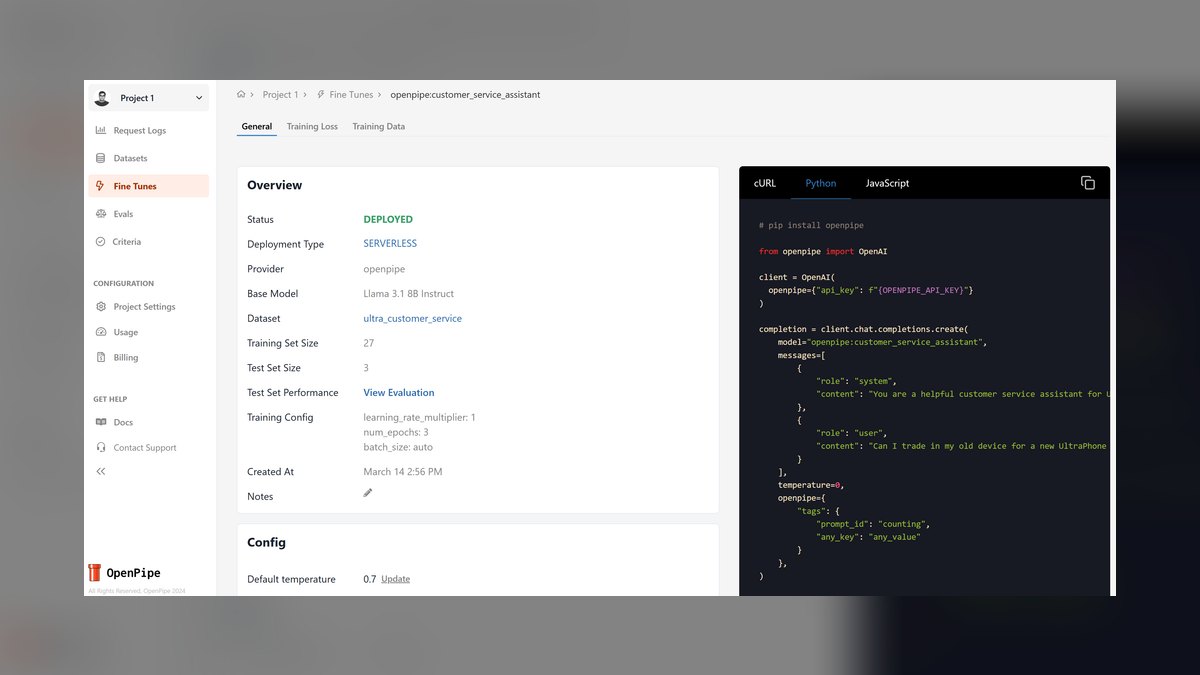Click the Project 1 avatar picture
This screenshot has width=1200, height=675.
point(102,98)
